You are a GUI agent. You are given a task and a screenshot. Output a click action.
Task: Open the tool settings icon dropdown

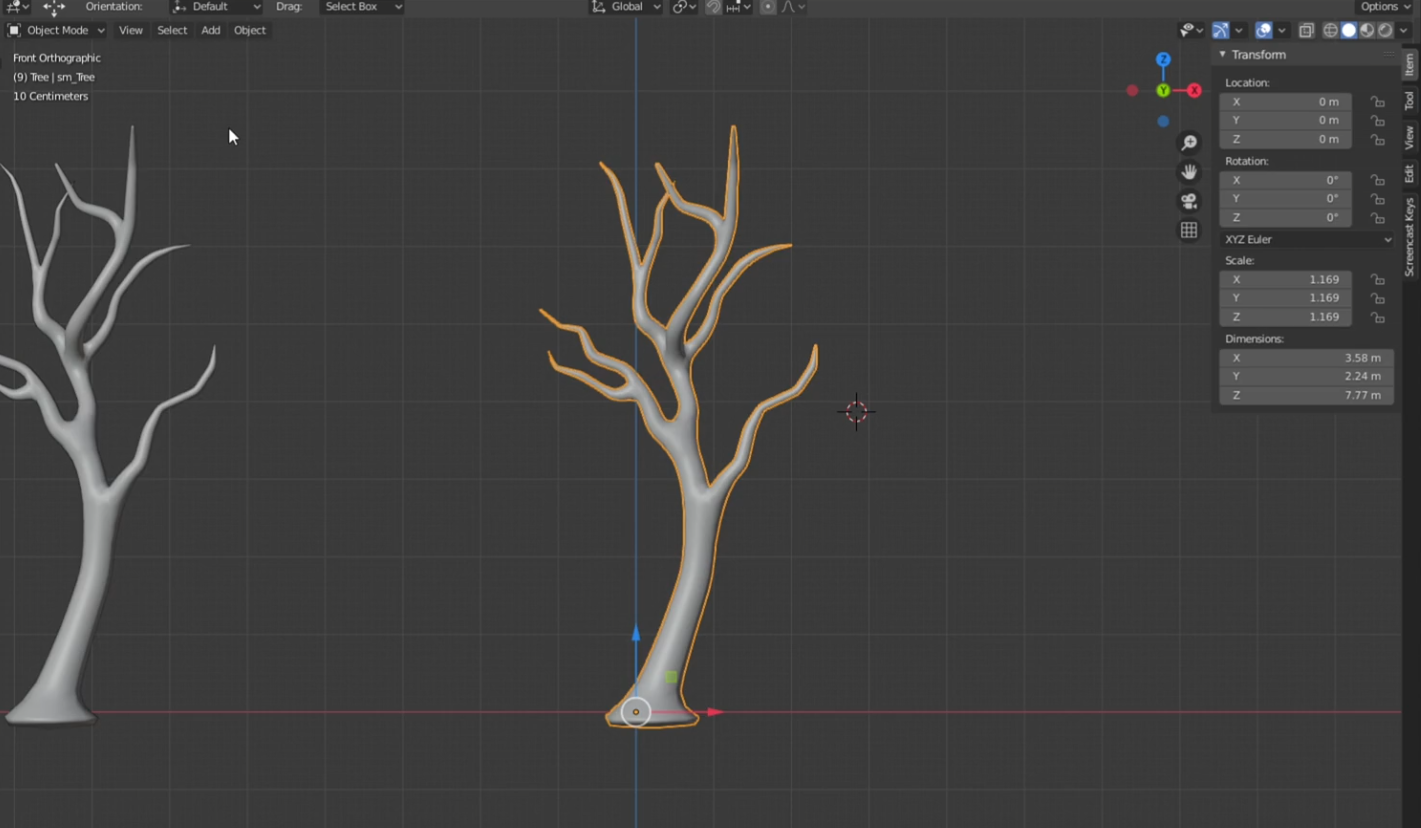coord(16,7)
